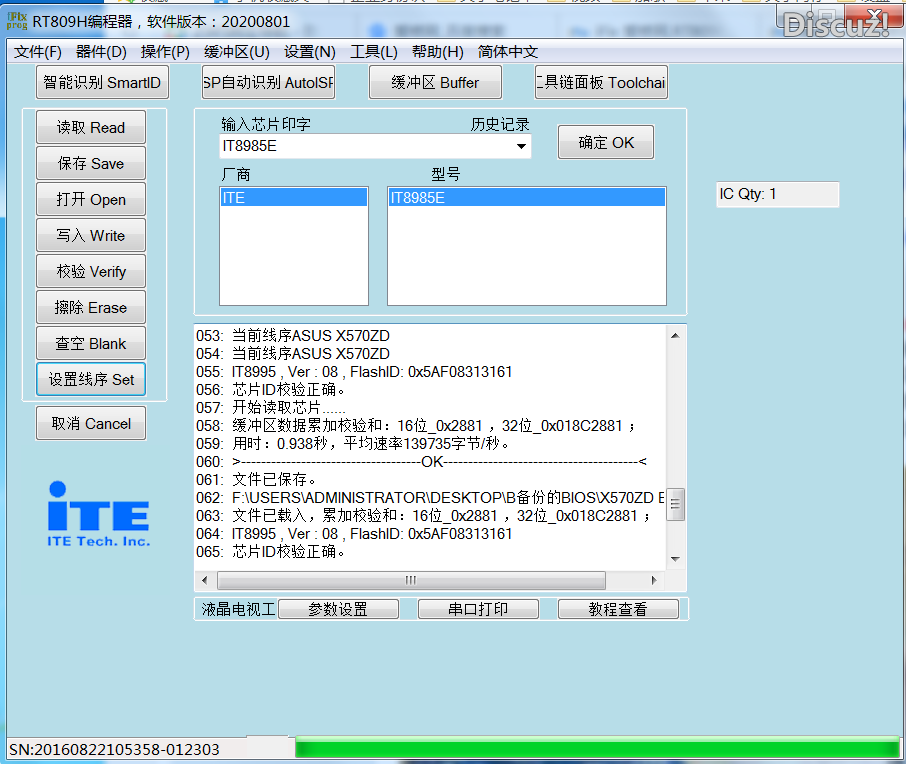Run SmartID intelligent chip identification
906x764 pixels.
pos(101,82)
